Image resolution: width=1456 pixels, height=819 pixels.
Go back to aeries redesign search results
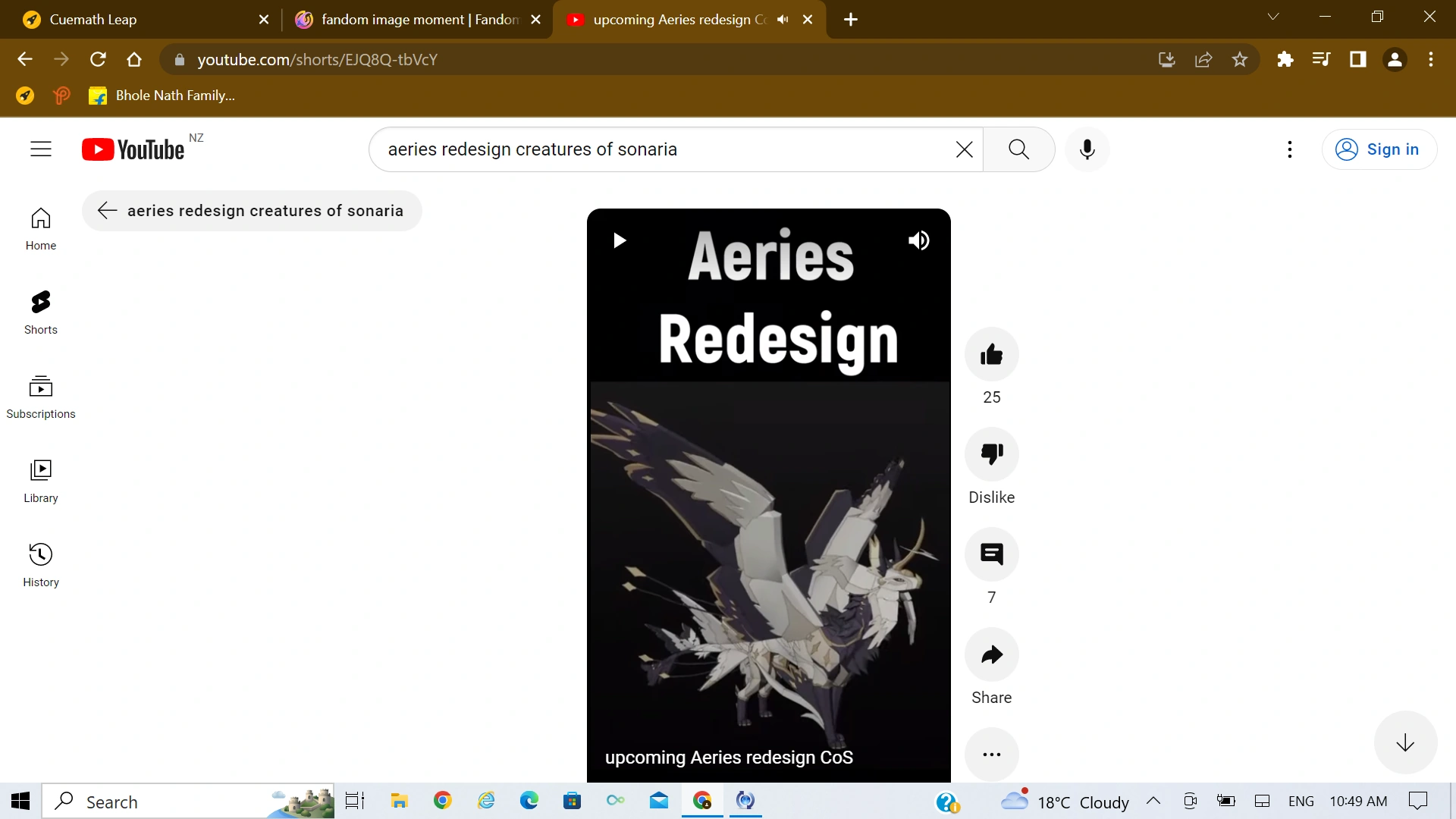(x=107, y=211)
